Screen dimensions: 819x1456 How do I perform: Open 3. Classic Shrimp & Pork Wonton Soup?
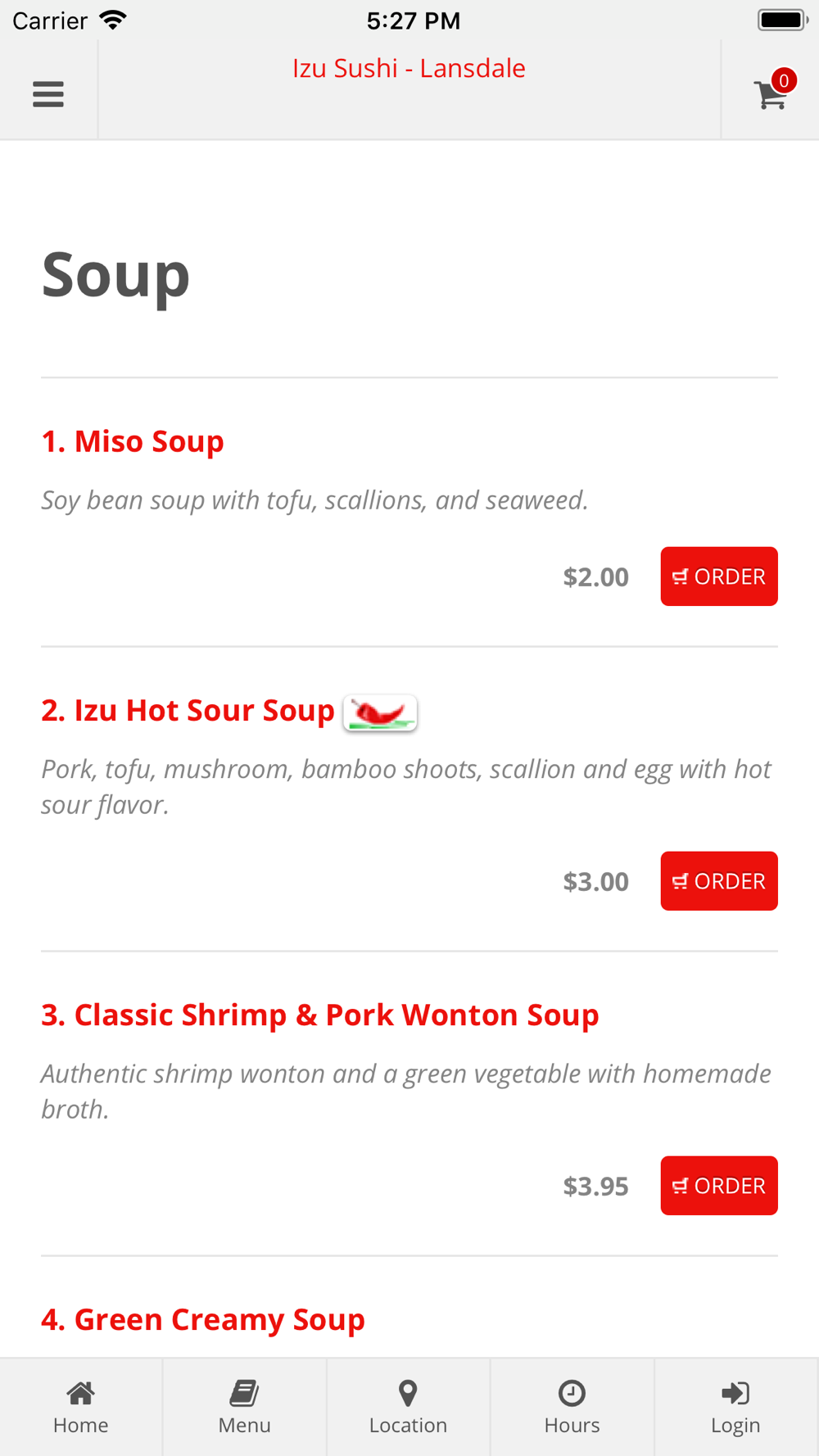point(320,1015)
